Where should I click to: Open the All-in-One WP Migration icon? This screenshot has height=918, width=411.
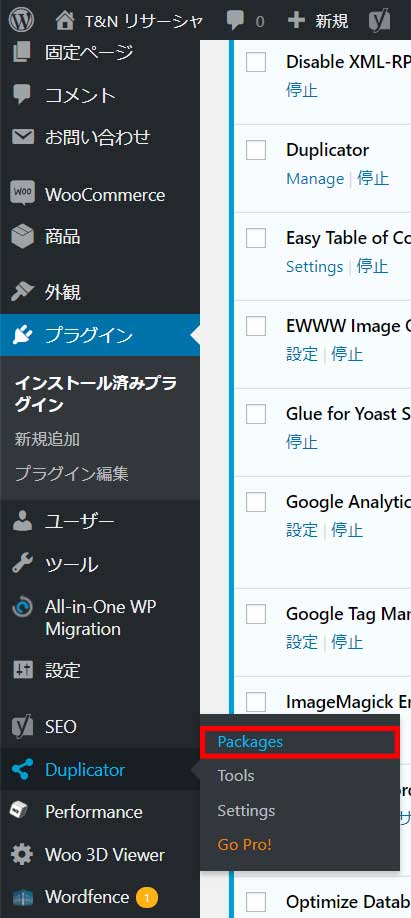click(22, 608)
